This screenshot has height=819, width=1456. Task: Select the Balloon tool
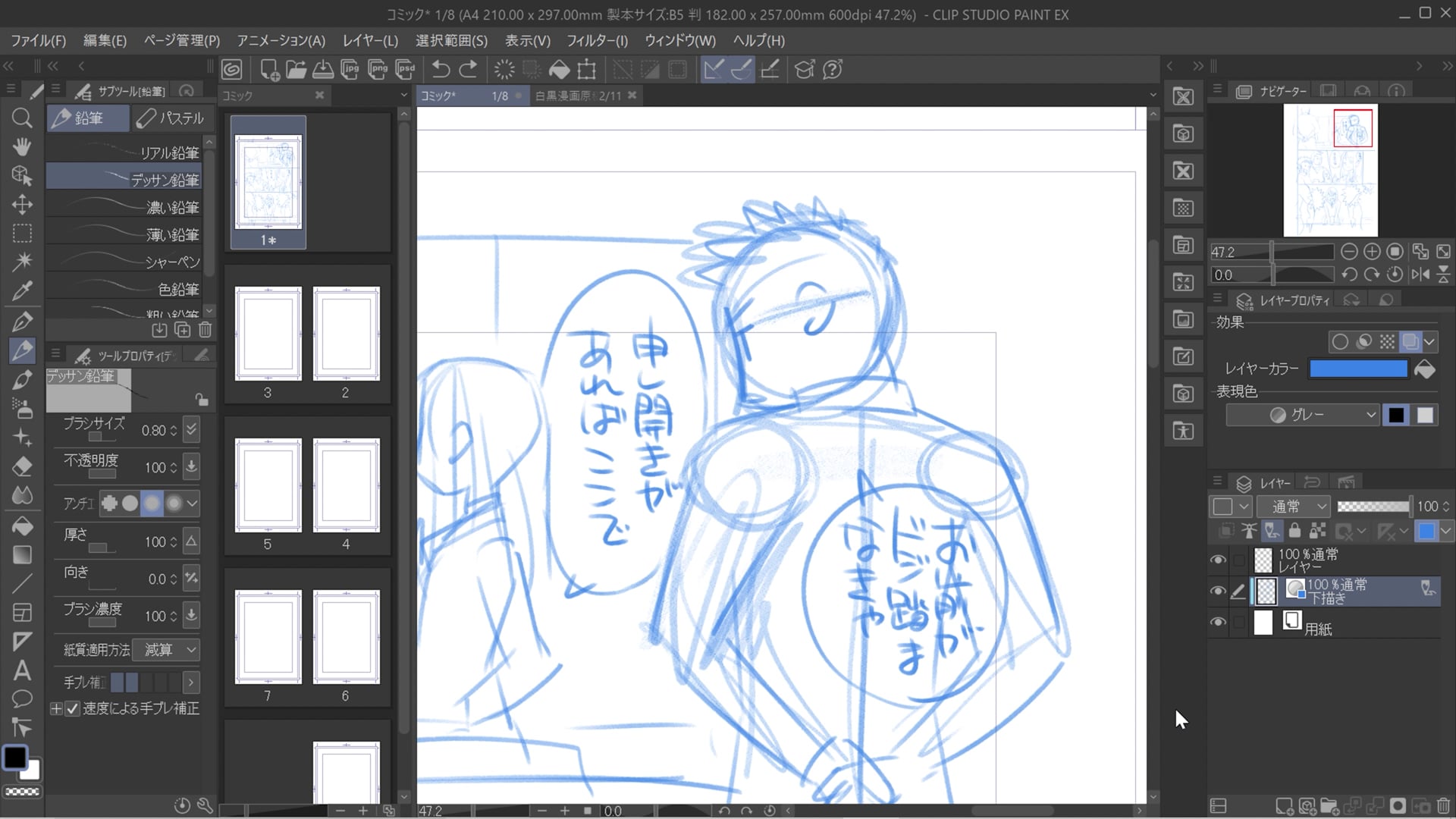click(x=22, y=698)
